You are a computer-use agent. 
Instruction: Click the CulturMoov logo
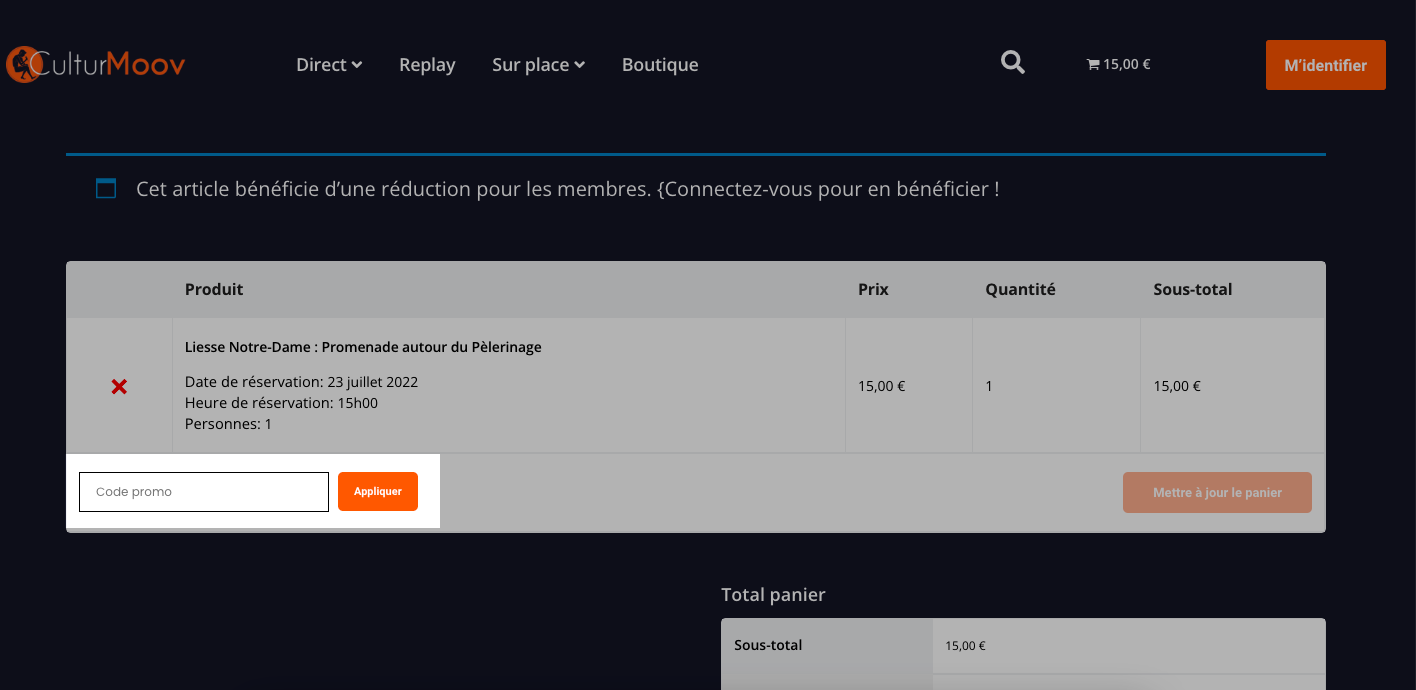(96, 65)
